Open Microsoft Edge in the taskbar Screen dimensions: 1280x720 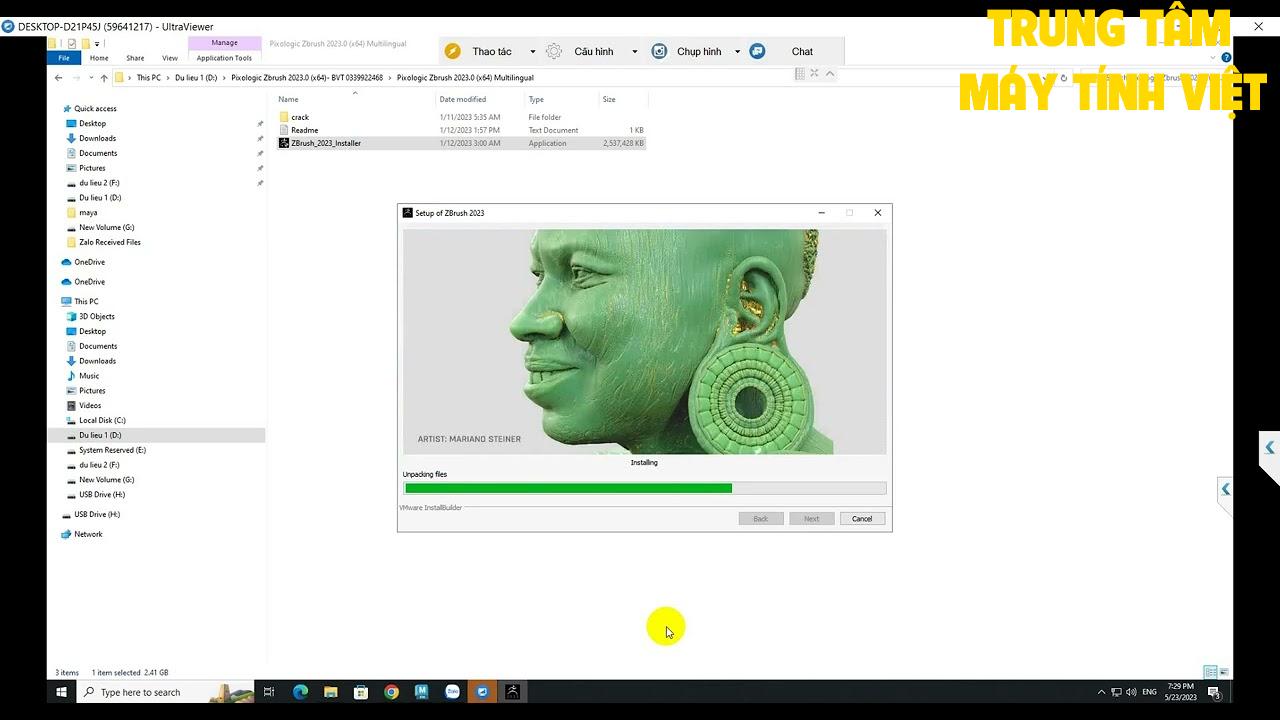pos(300,692)
